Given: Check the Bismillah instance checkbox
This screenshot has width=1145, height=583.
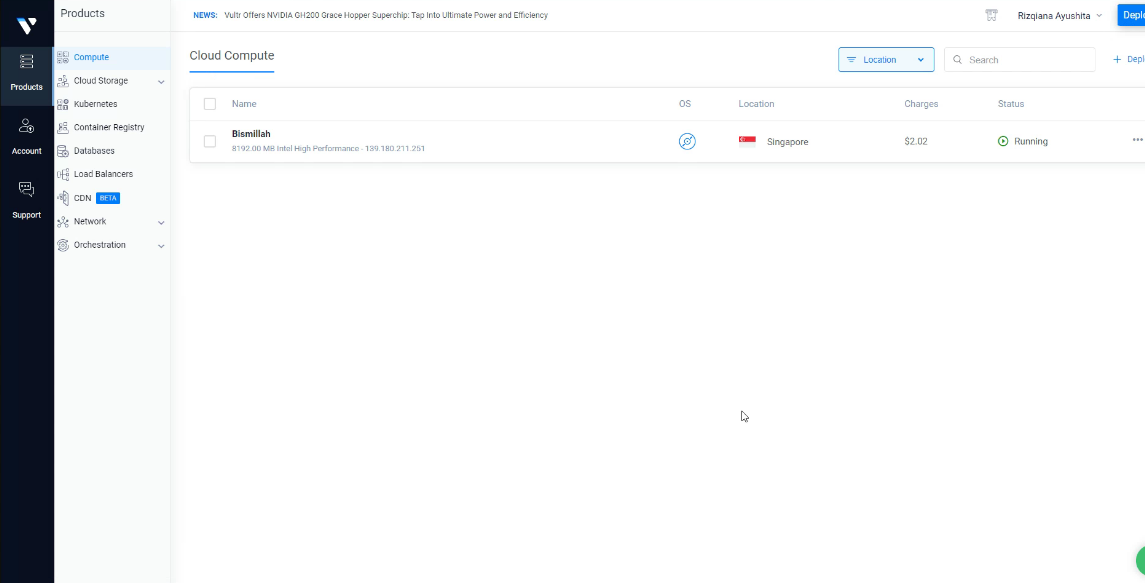Looking at the screenshot, I should (210, 141).
